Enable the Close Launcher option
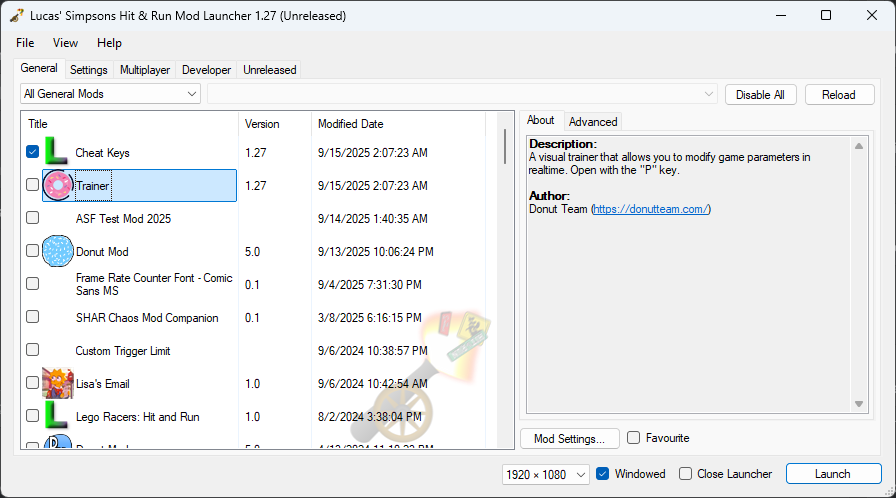 (x=685, y=474)
